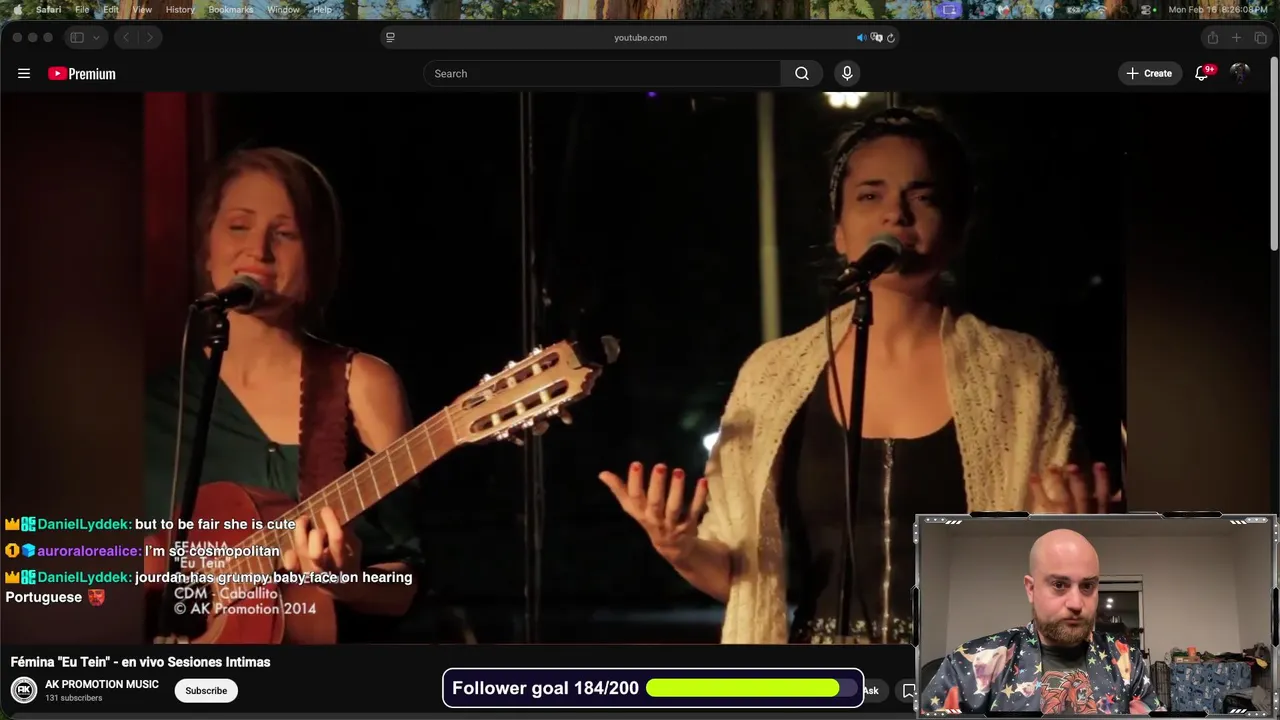Click the youtube.com address bar
1280x720 pixels.
pos(640,37)
